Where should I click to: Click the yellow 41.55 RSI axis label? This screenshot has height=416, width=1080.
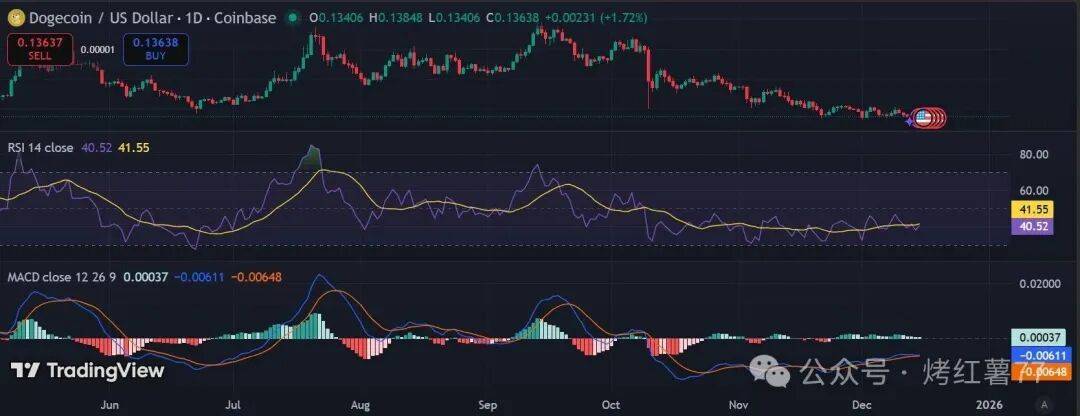coord(1028,210)
